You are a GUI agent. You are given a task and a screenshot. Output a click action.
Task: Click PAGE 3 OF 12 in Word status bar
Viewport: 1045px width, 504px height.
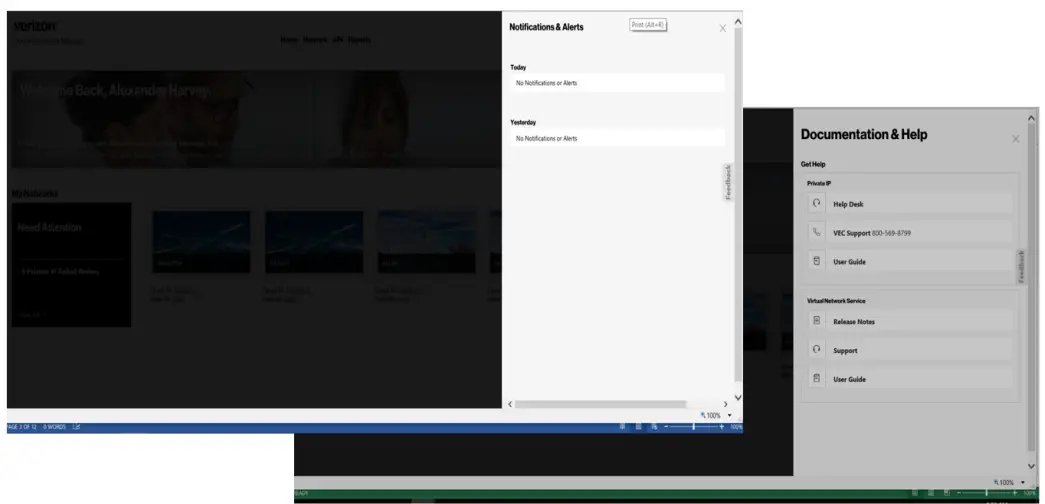(x=21, y=427)
